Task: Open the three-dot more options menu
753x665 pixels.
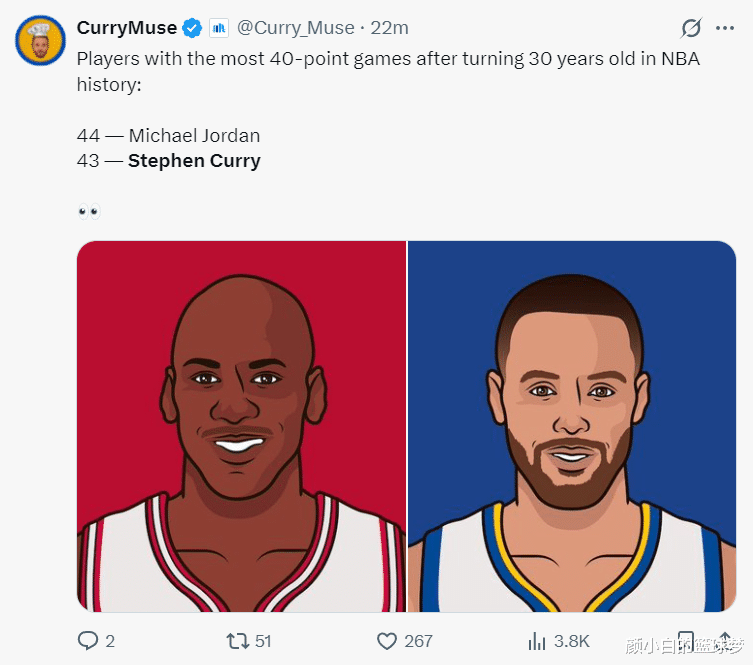Action: pos(725,28)
